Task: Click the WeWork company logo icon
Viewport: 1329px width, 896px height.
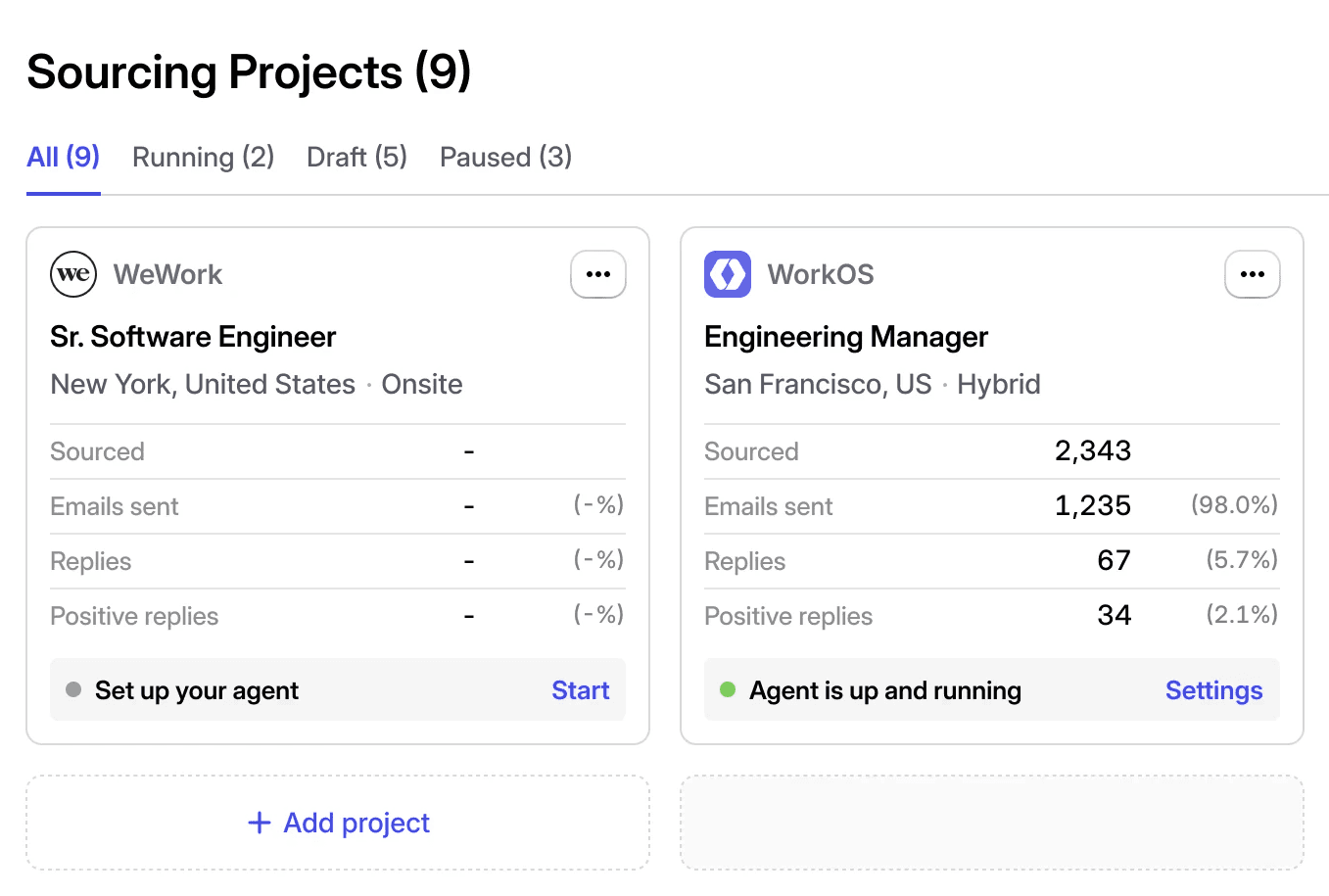Action: point(73,274)
